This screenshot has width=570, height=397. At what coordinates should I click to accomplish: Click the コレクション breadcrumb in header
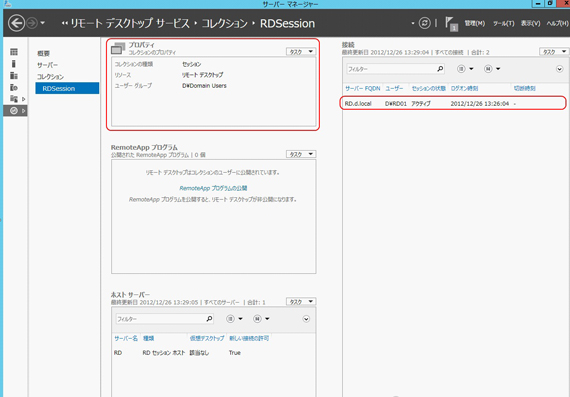point(224,23)
